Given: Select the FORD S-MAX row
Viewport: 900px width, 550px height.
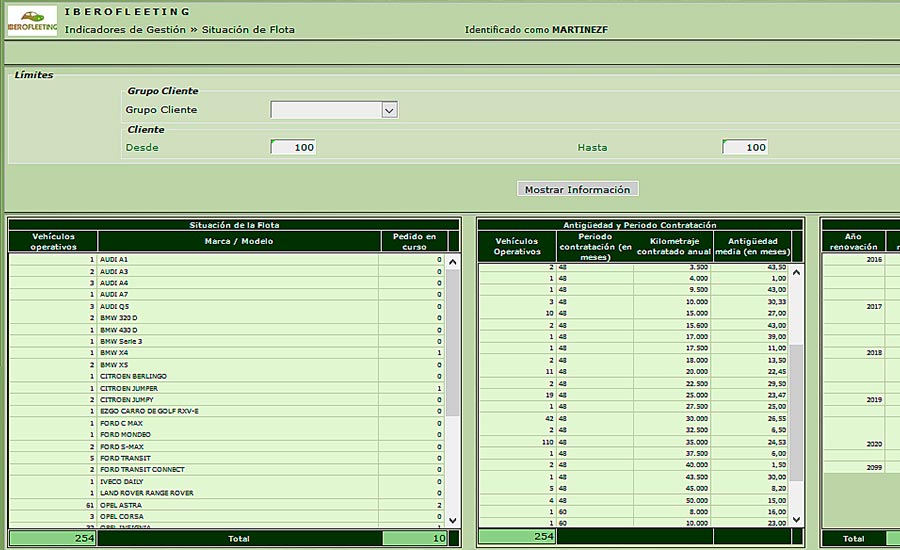Looking at the screenshot, I should pyautogui.click(x=226, y=447).
